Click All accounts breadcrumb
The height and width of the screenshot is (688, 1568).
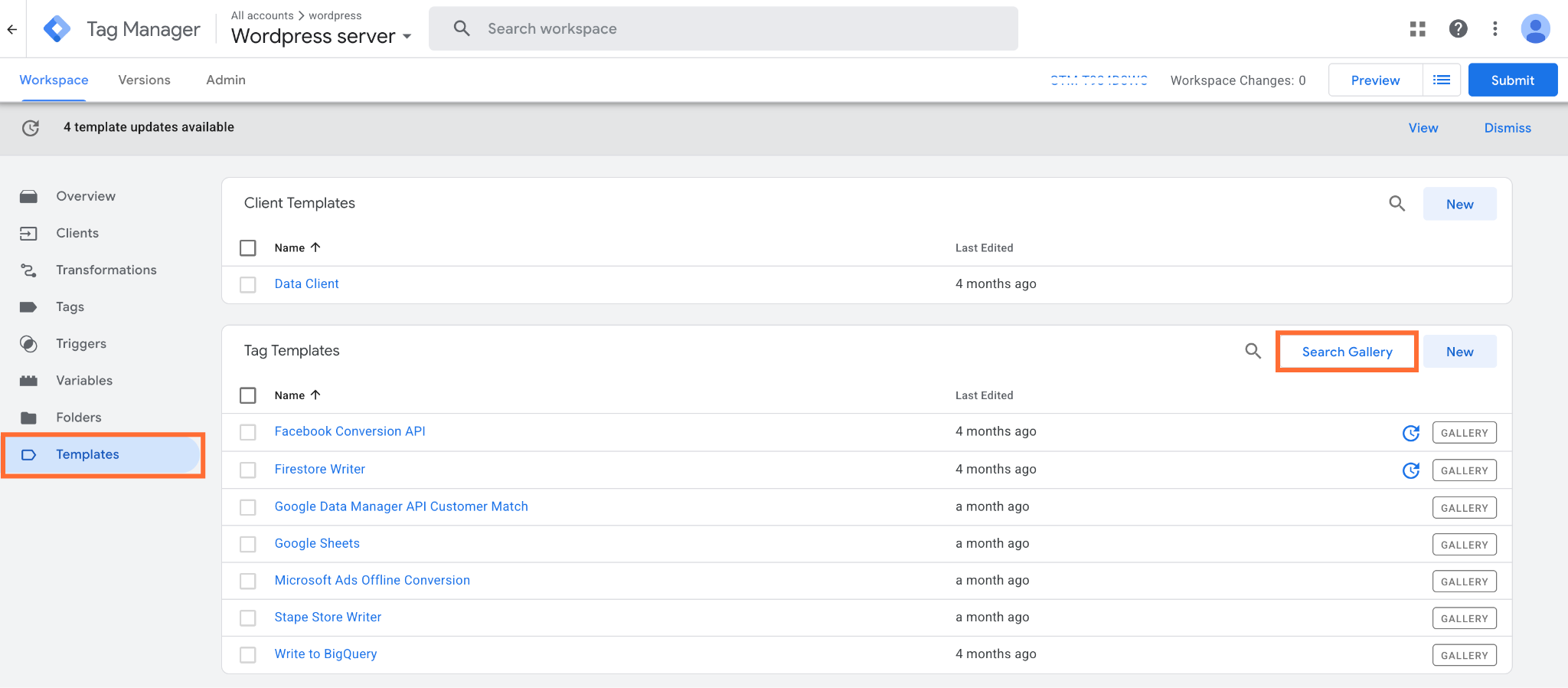pyautogui.click(x=263, y=15)
